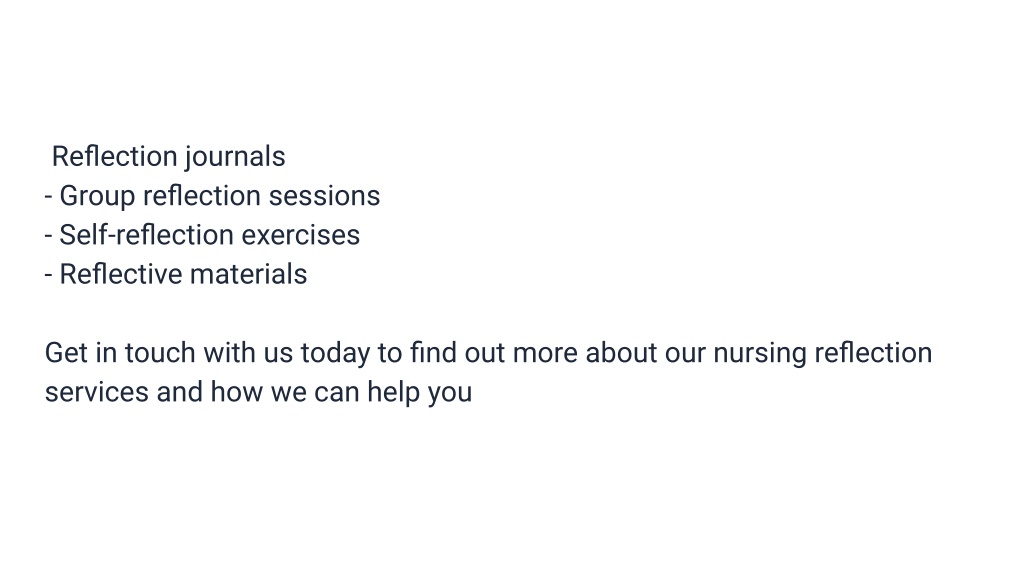This screenshot has width=1024, height=576.
Task: Click the word 'sessions' in the list
Action: click(x=325, y=197)
